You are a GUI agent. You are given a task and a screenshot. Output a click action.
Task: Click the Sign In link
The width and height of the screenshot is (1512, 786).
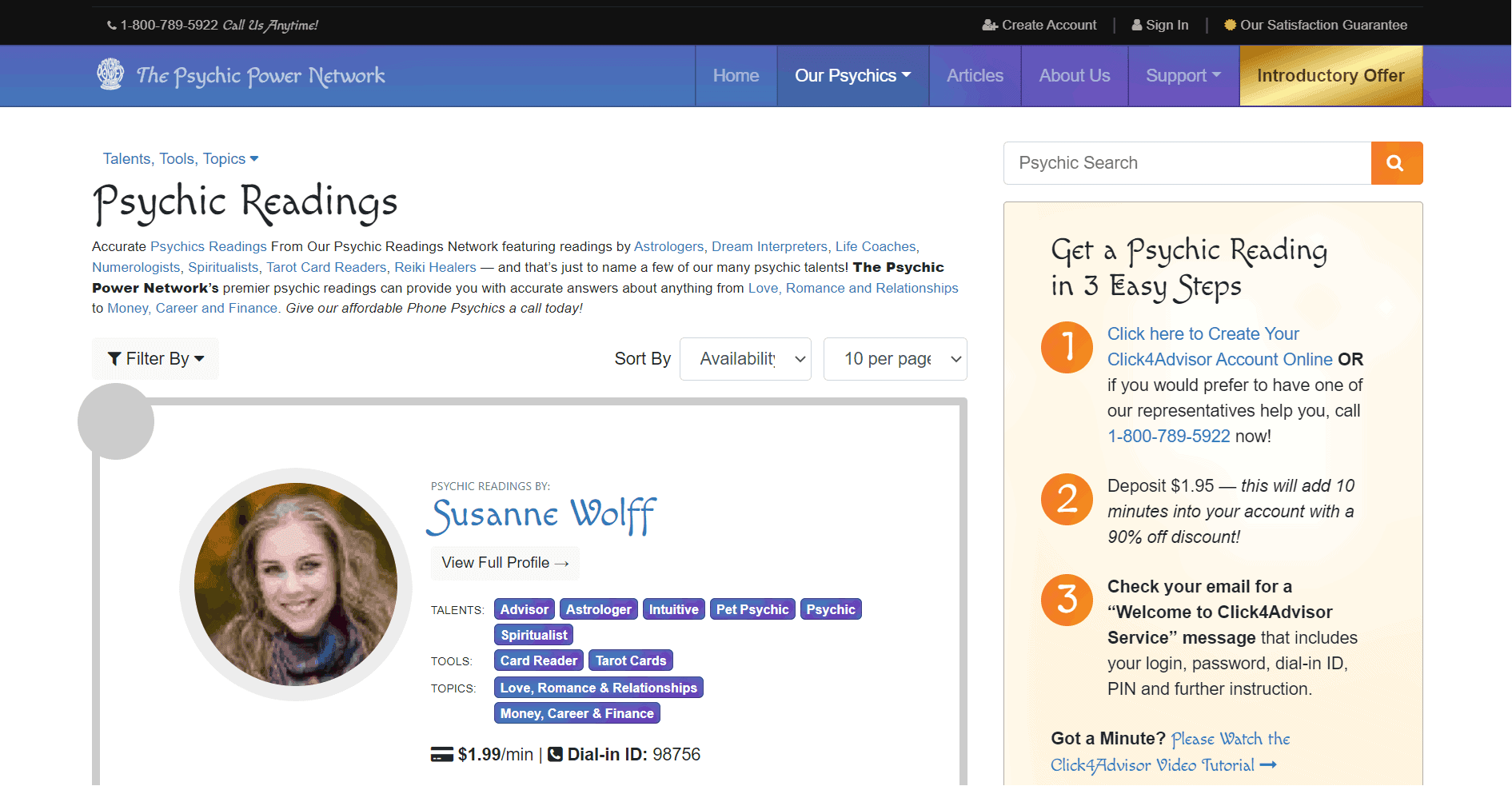(x=1160, y=25)
